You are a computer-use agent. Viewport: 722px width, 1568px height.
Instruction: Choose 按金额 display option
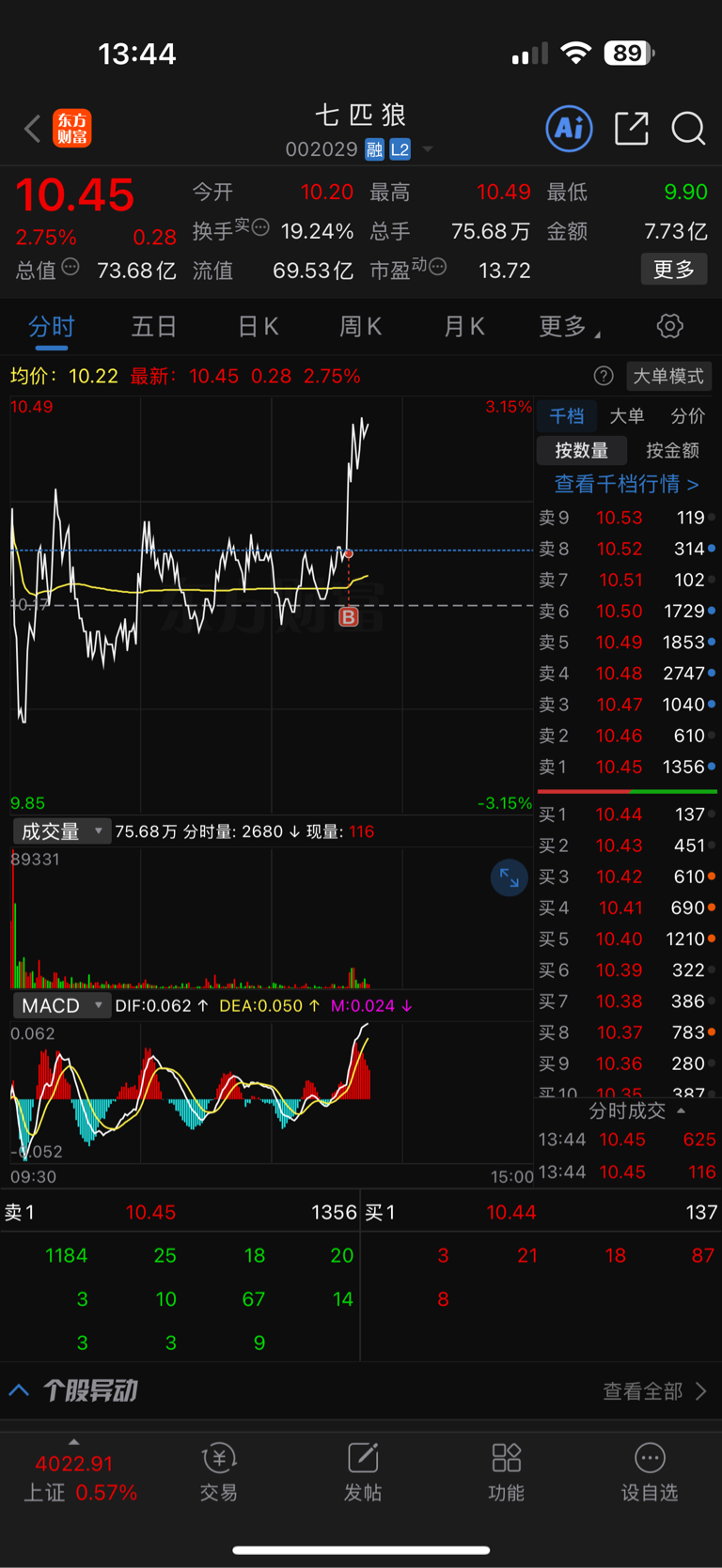pos(672,450)
